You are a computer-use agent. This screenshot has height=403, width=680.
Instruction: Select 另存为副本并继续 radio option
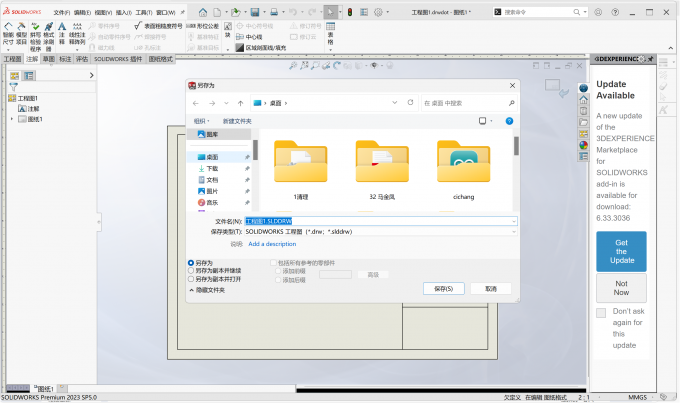[x=191, y=270]
